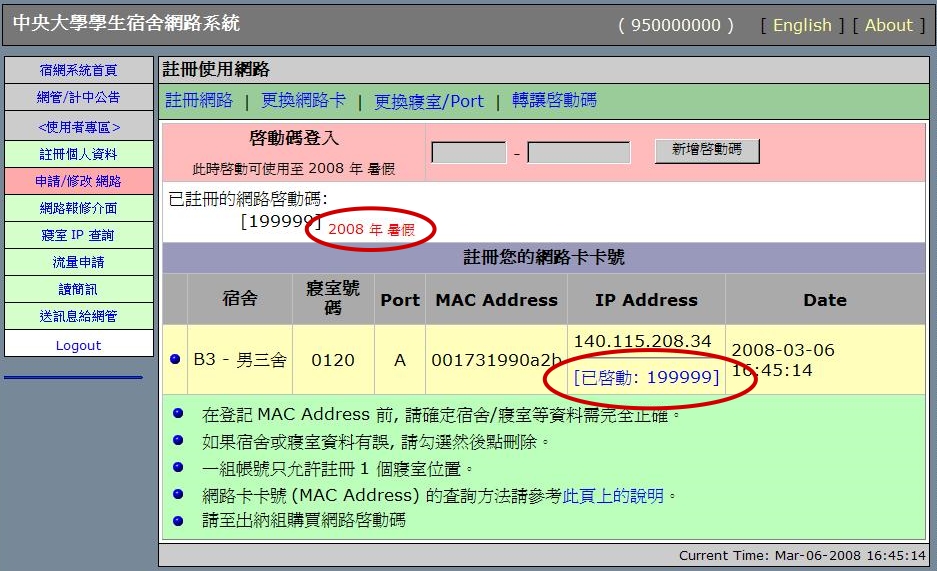Image resolution: width=937 pixels, height=571 pixels.
Task: Open 網路報修介面 repair interface
Action: 78,208
